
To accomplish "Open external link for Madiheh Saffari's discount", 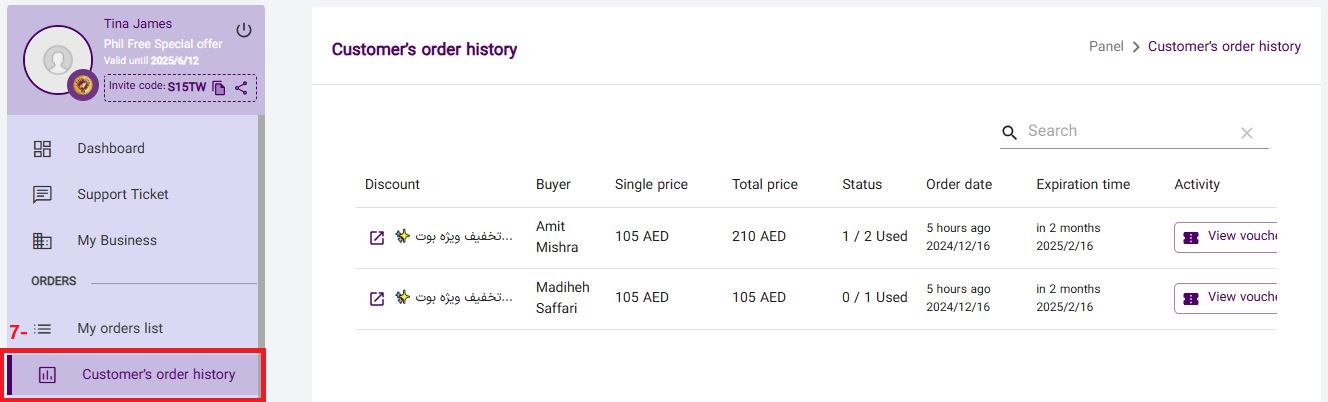I will point(377,298).
